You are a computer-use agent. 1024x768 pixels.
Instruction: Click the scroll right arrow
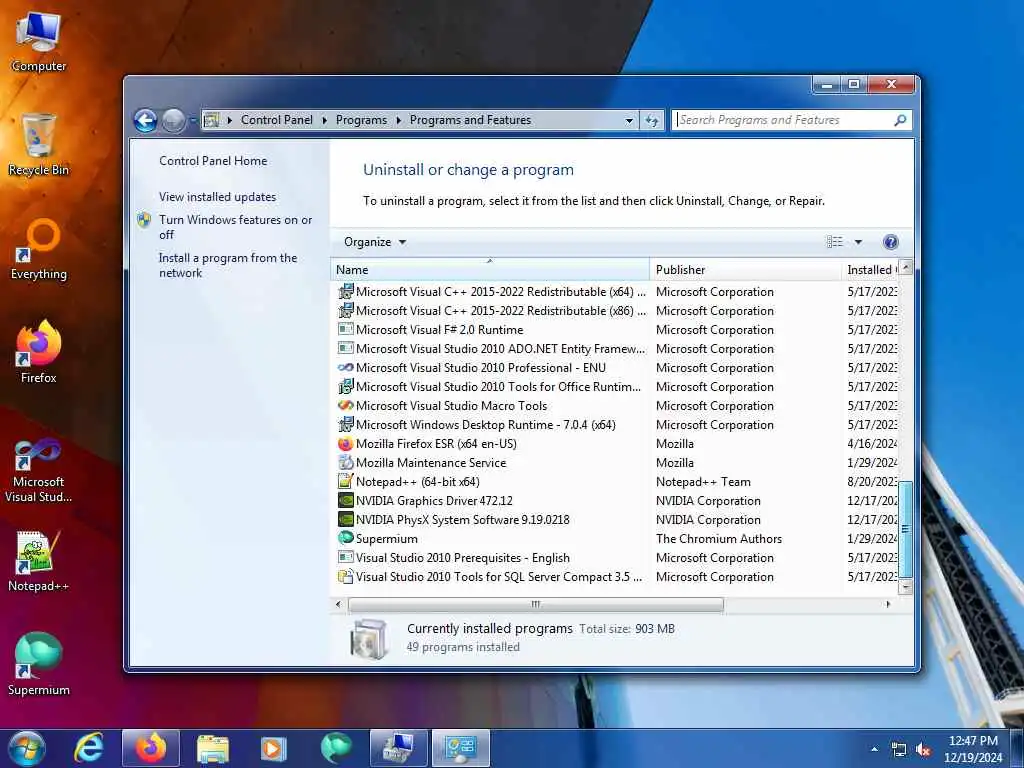click(x=888, y=604)
